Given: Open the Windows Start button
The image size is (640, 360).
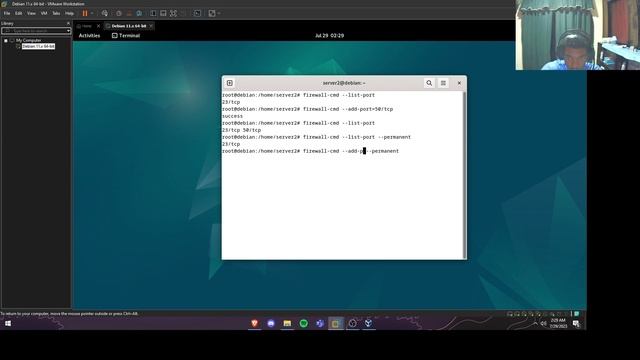Looking at the screenshot, I should pos(8,324).
